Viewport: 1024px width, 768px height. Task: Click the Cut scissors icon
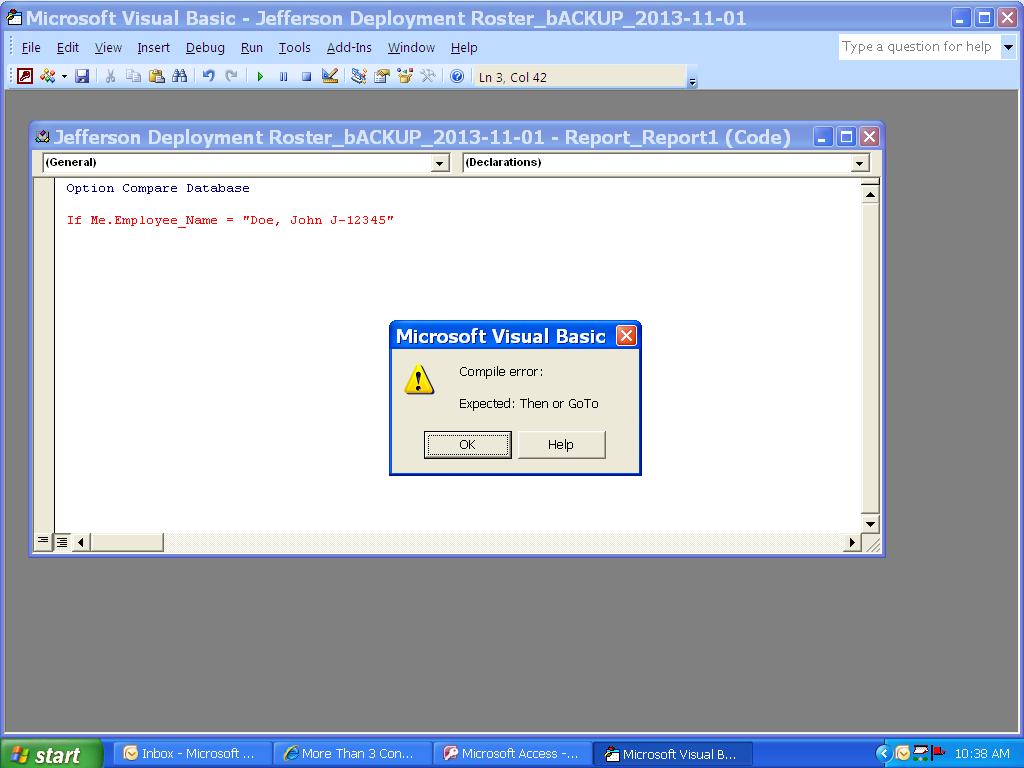click(110, 76)
